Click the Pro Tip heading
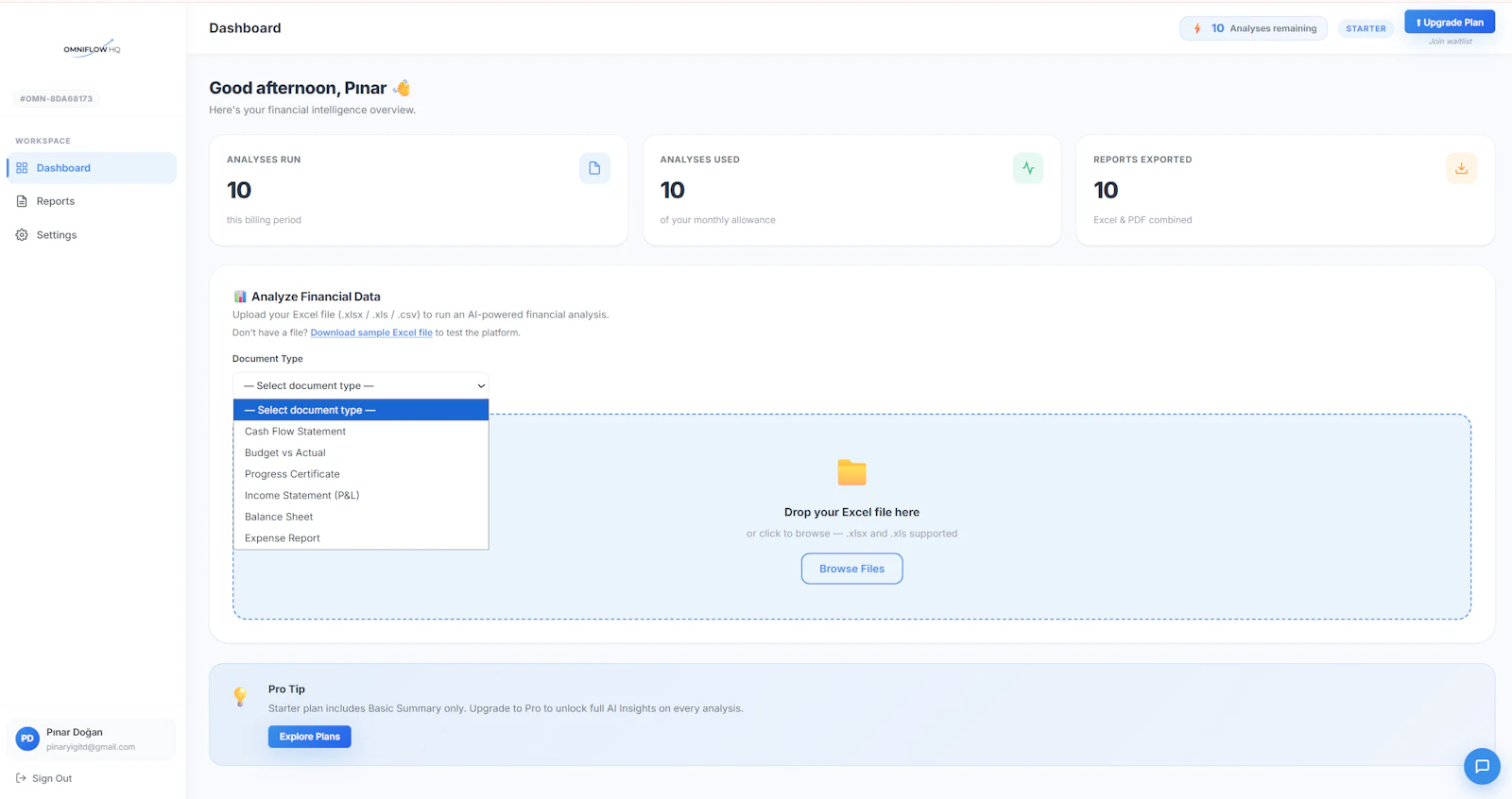Screen dimensions: 1512x799 pyautogui.click(x=286, y=689)
